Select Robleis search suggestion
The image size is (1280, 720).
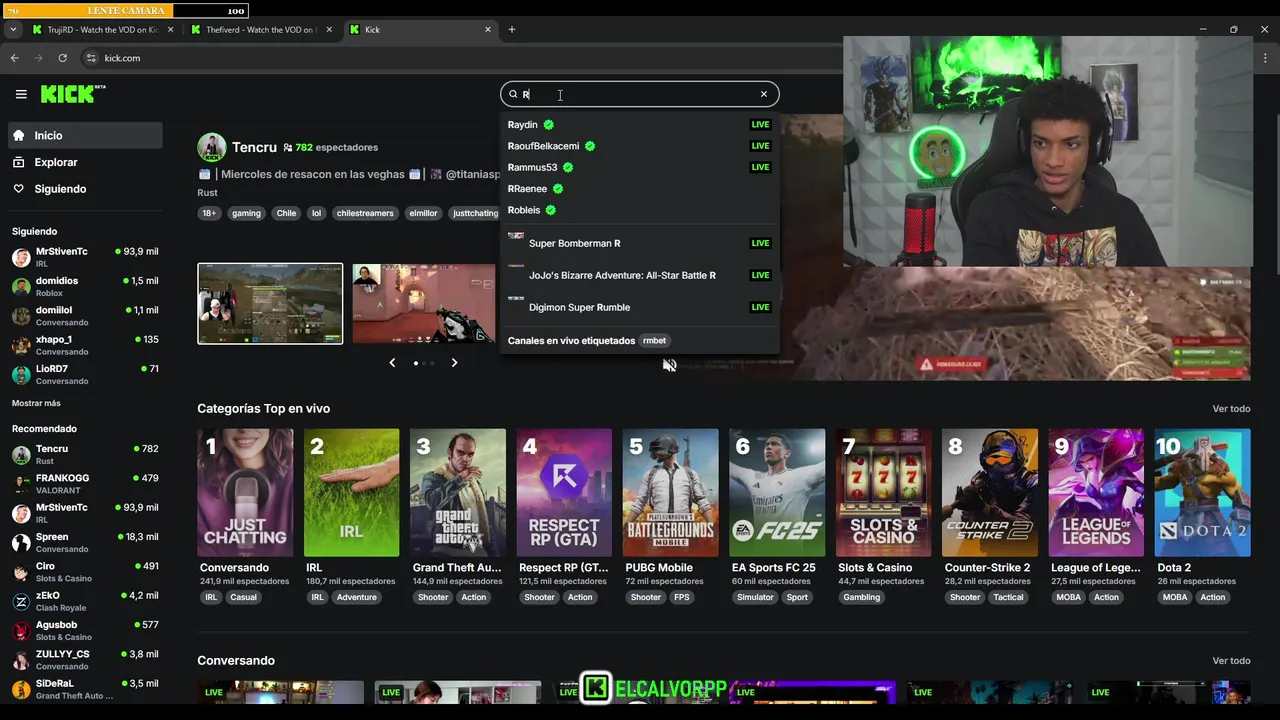(x=639, y=210)
